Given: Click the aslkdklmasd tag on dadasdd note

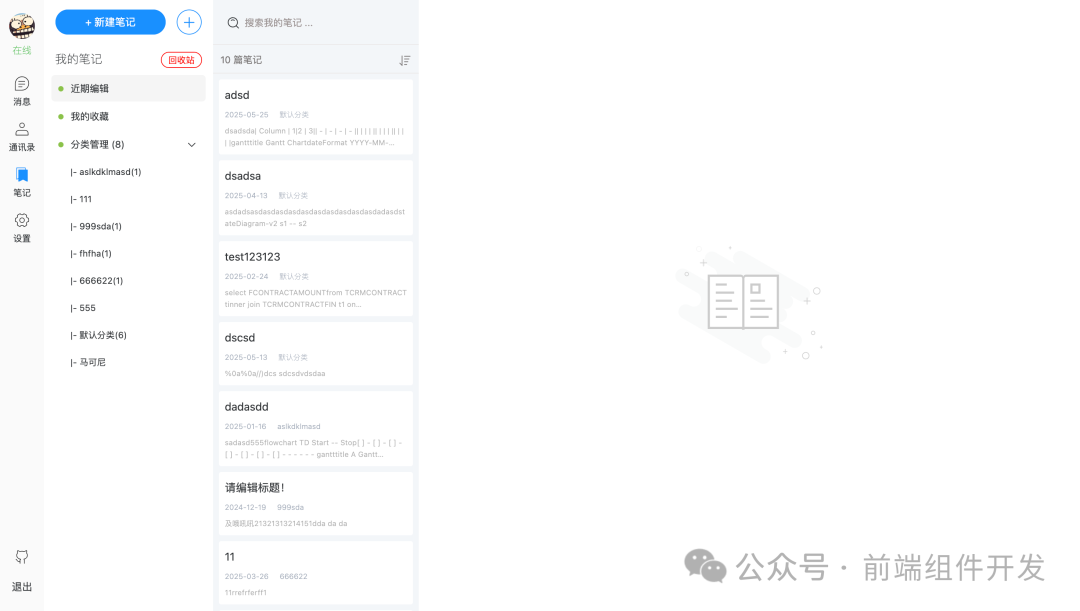Looking at the screenshot, I should (x=298, y=426).
